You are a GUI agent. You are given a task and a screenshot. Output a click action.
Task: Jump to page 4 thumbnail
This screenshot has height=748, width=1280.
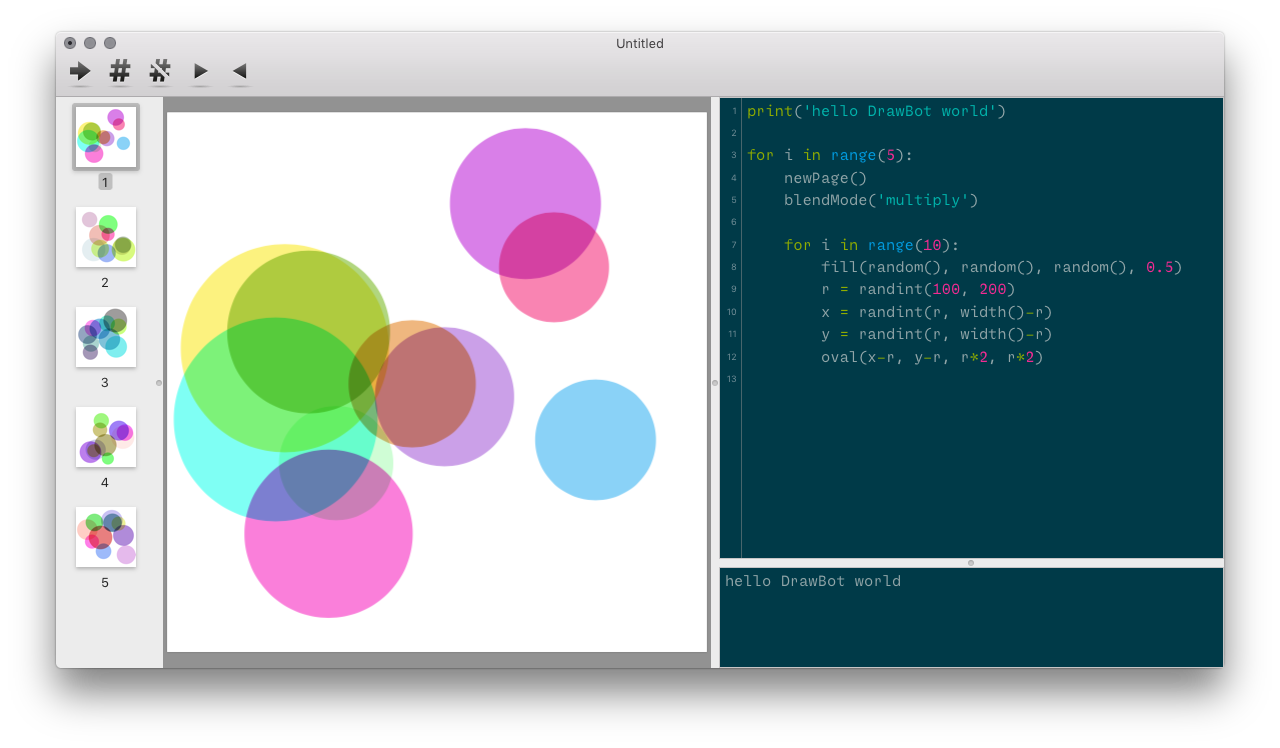click(106, 437)
